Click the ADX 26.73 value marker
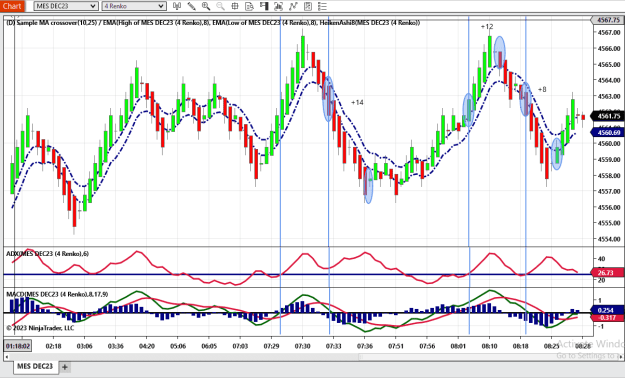Screen dimensions: 625x378 pyautogui.click(x=606, y=273)
